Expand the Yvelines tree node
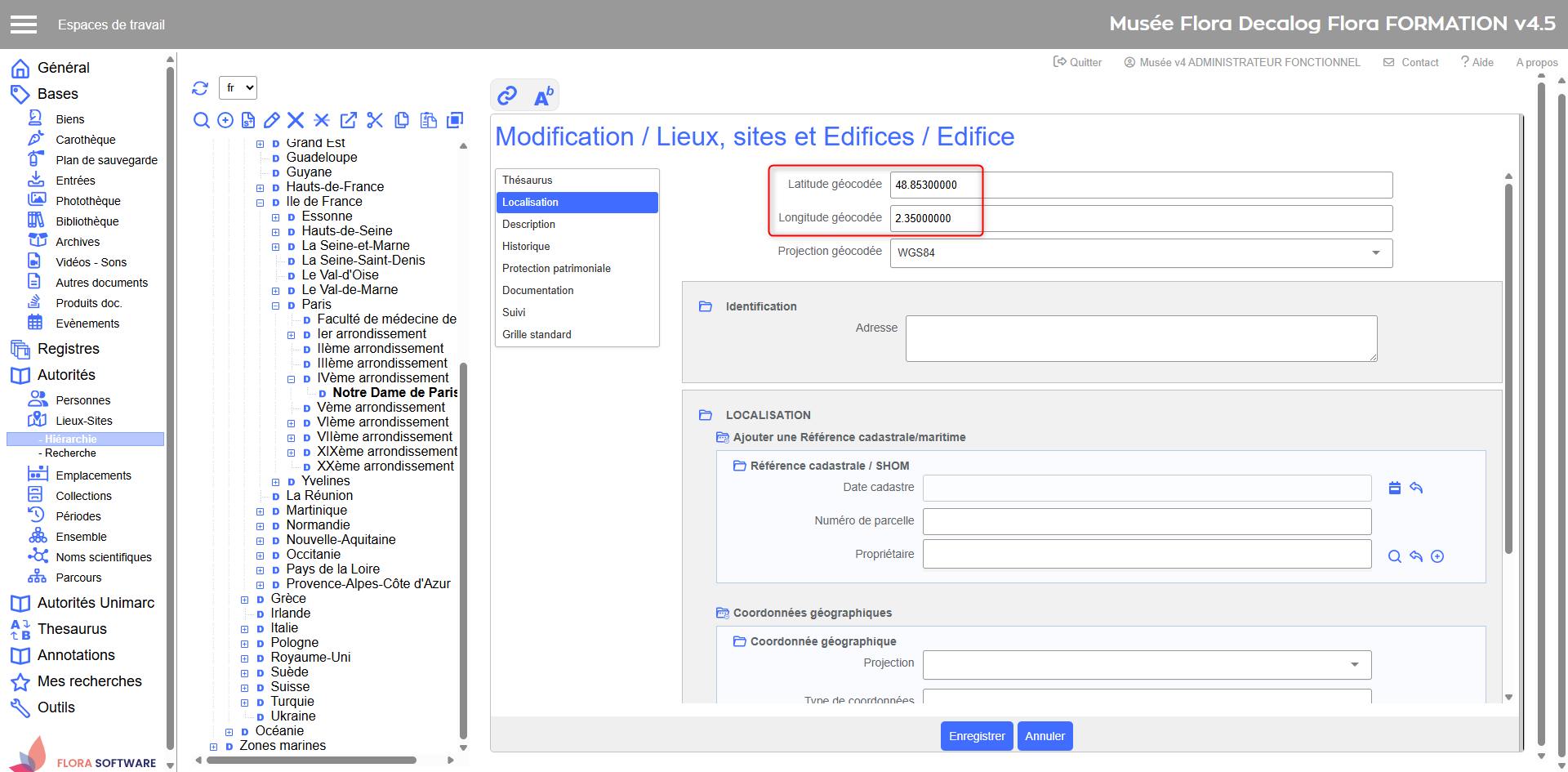This screenshot has width=1568, height=772. click(276, 482)
